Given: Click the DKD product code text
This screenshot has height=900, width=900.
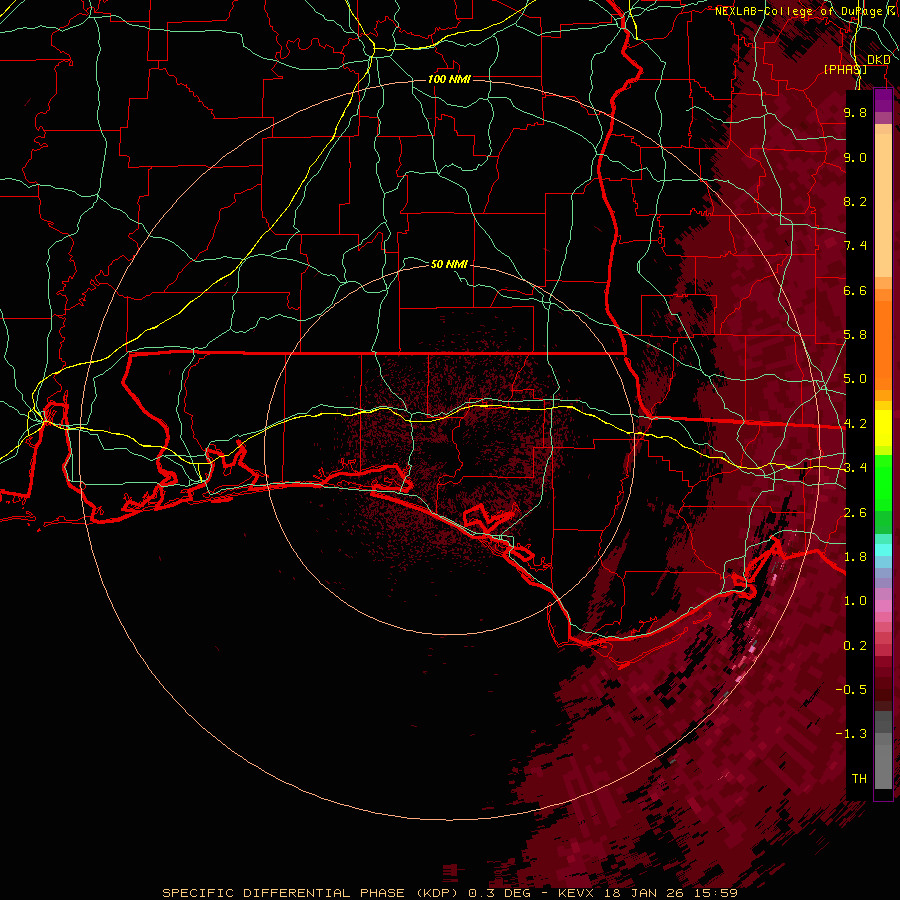Looking at the screenshot, I should pos(879,59).
